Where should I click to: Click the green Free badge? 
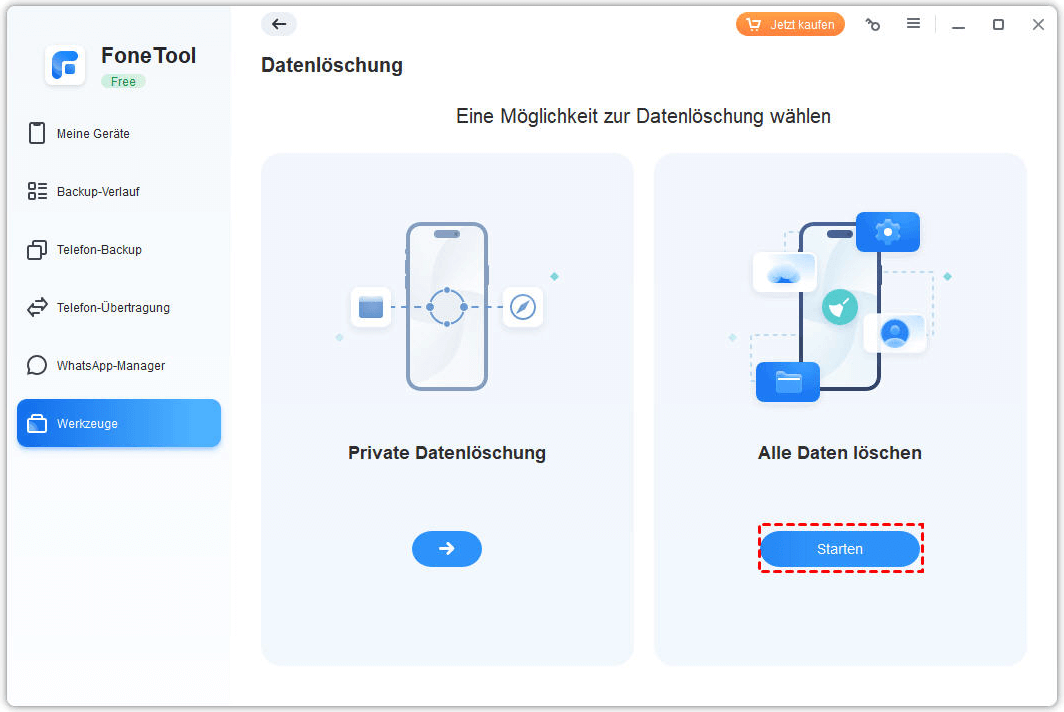tap(124, 81)
